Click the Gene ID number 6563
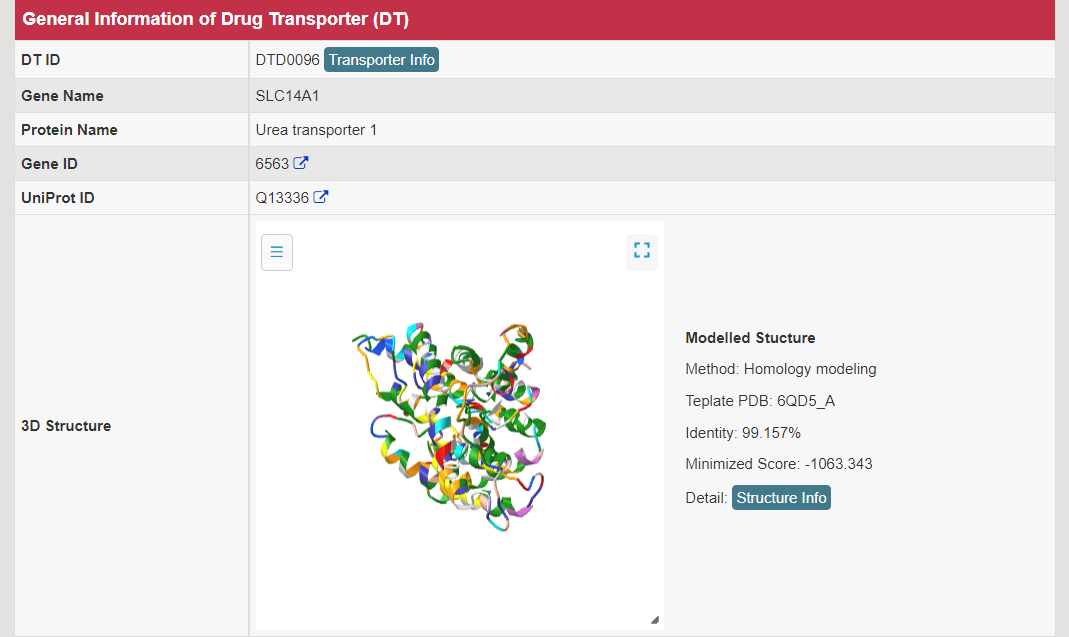This screenshot has height=637, width=1069. [x=272, y=164]
